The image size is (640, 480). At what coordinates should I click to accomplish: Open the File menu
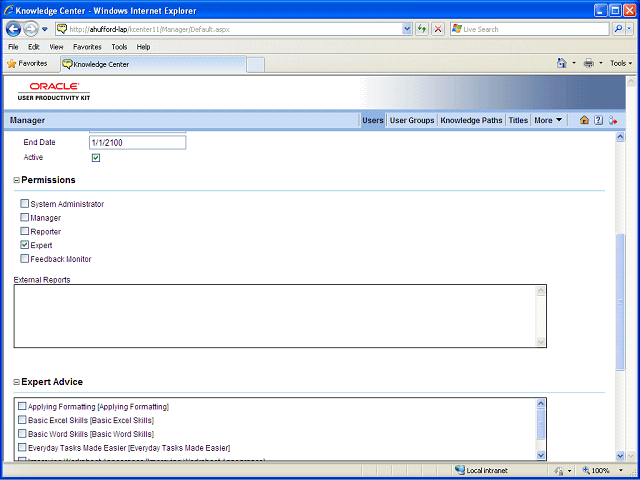13,47
